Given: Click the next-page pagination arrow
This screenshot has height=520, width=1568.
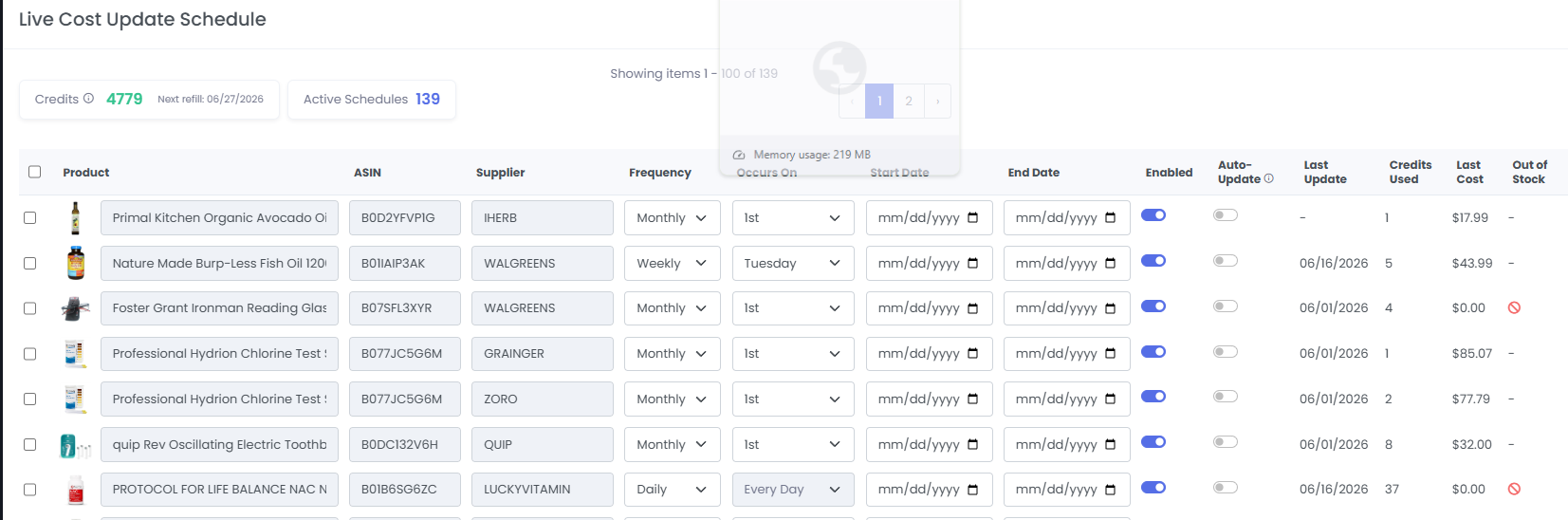Looking at the screenshot, I should coord(937,101).
